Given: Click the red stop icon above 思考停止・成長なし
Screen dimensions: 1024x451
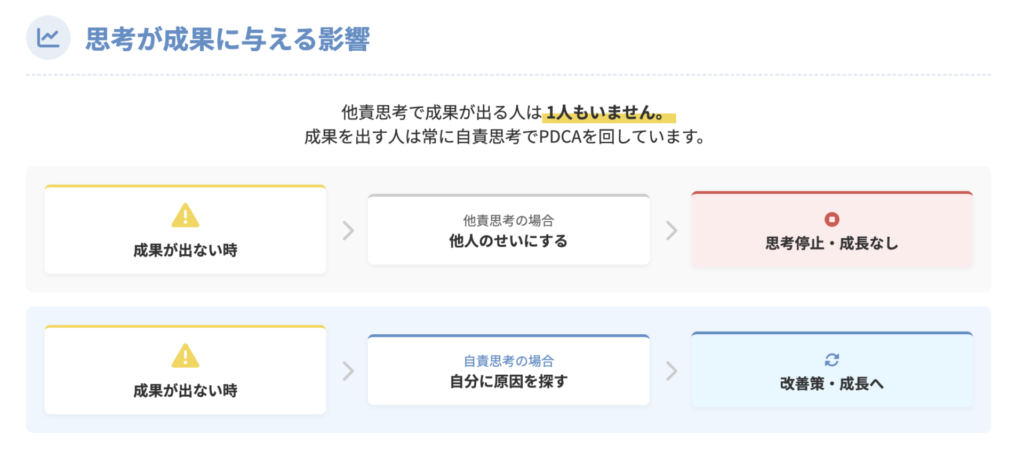Looking at the screenshot, I should tap(831, 219).
